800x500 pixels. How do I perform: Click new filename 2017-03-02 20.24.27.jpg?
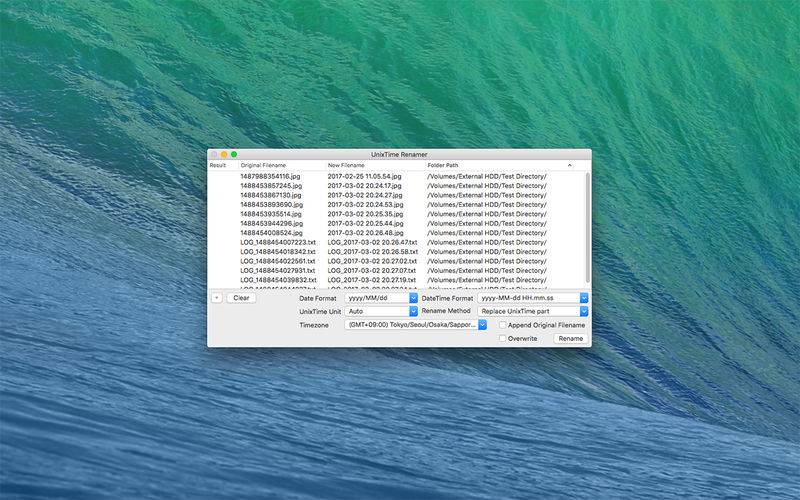[x=365, y=195]
